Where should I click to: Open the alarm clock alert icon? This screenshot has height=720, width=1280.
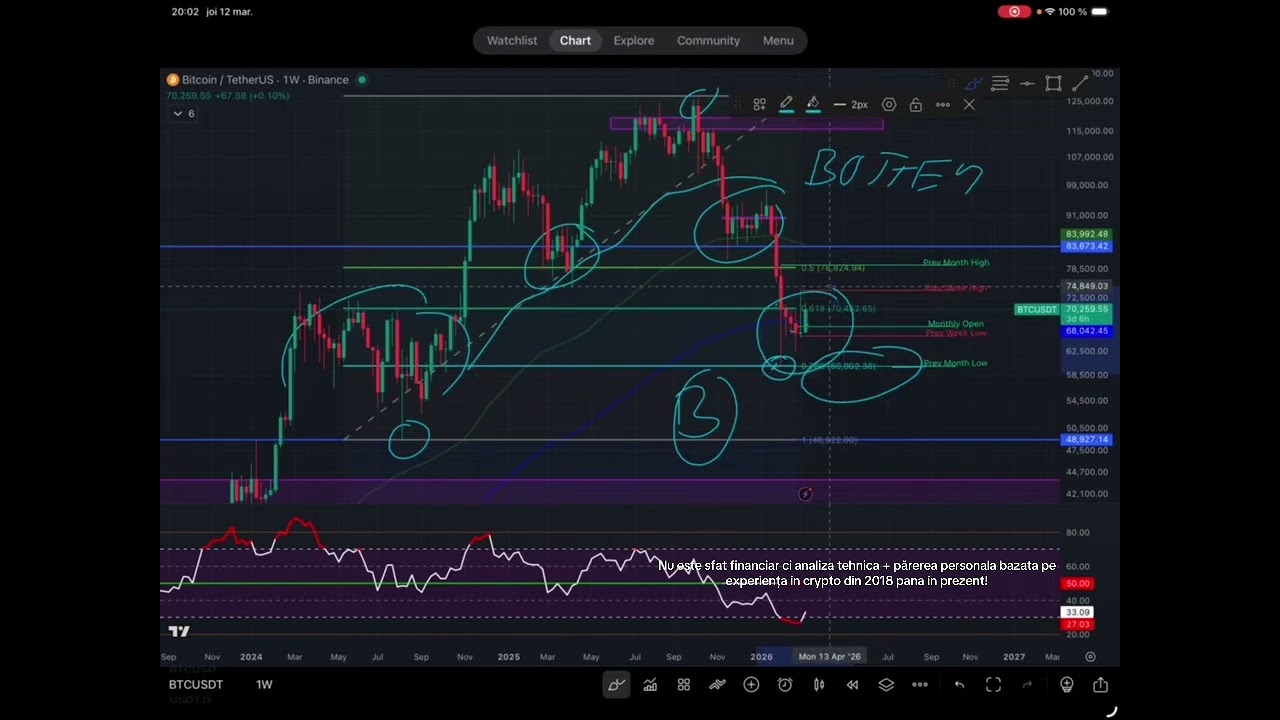[785, 685]
